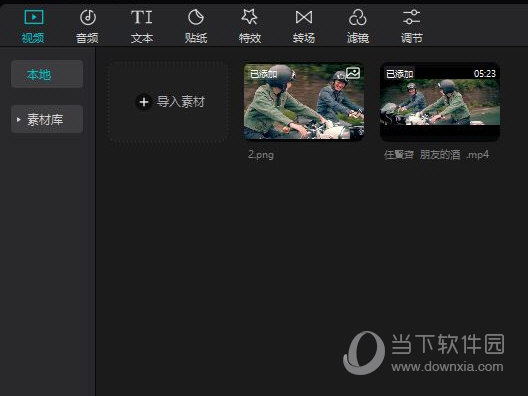528x396 pixels.
Task: Open the 转场 transition icon
Action: 304,17
